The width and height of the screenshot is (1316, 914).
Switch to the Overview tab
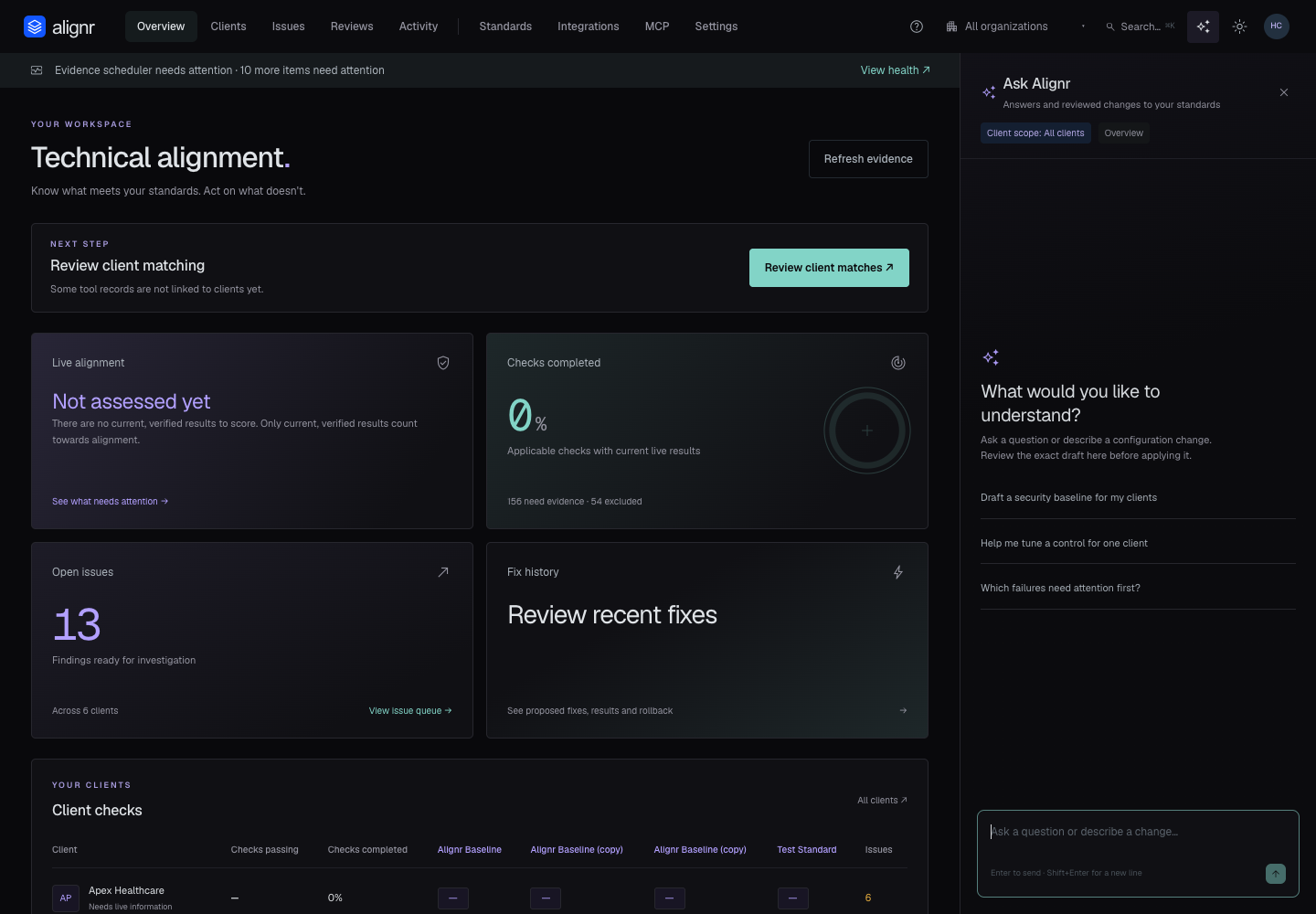click(161, 27)
